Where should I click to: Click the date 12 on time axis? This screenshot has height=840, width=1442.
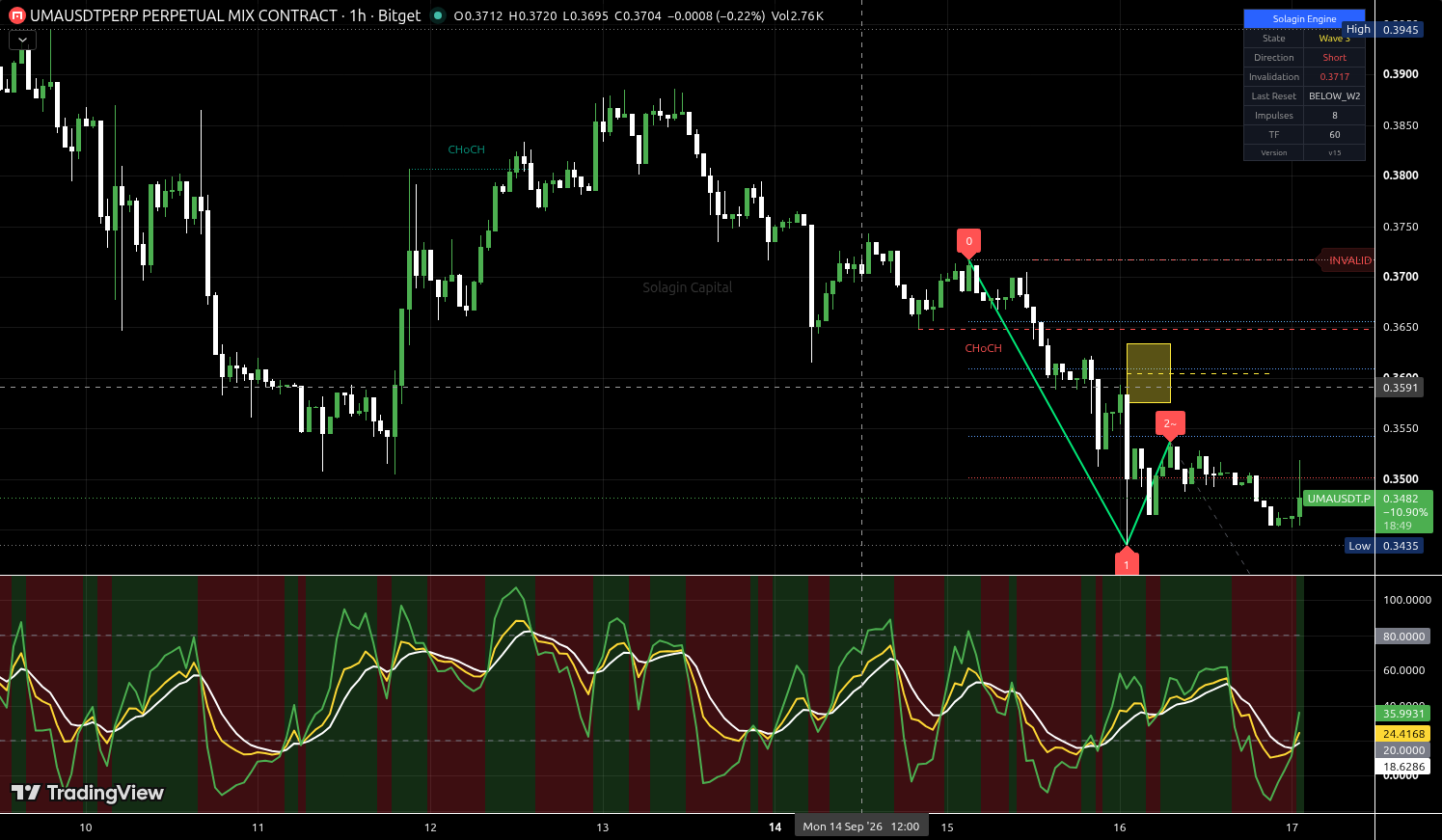430,827
